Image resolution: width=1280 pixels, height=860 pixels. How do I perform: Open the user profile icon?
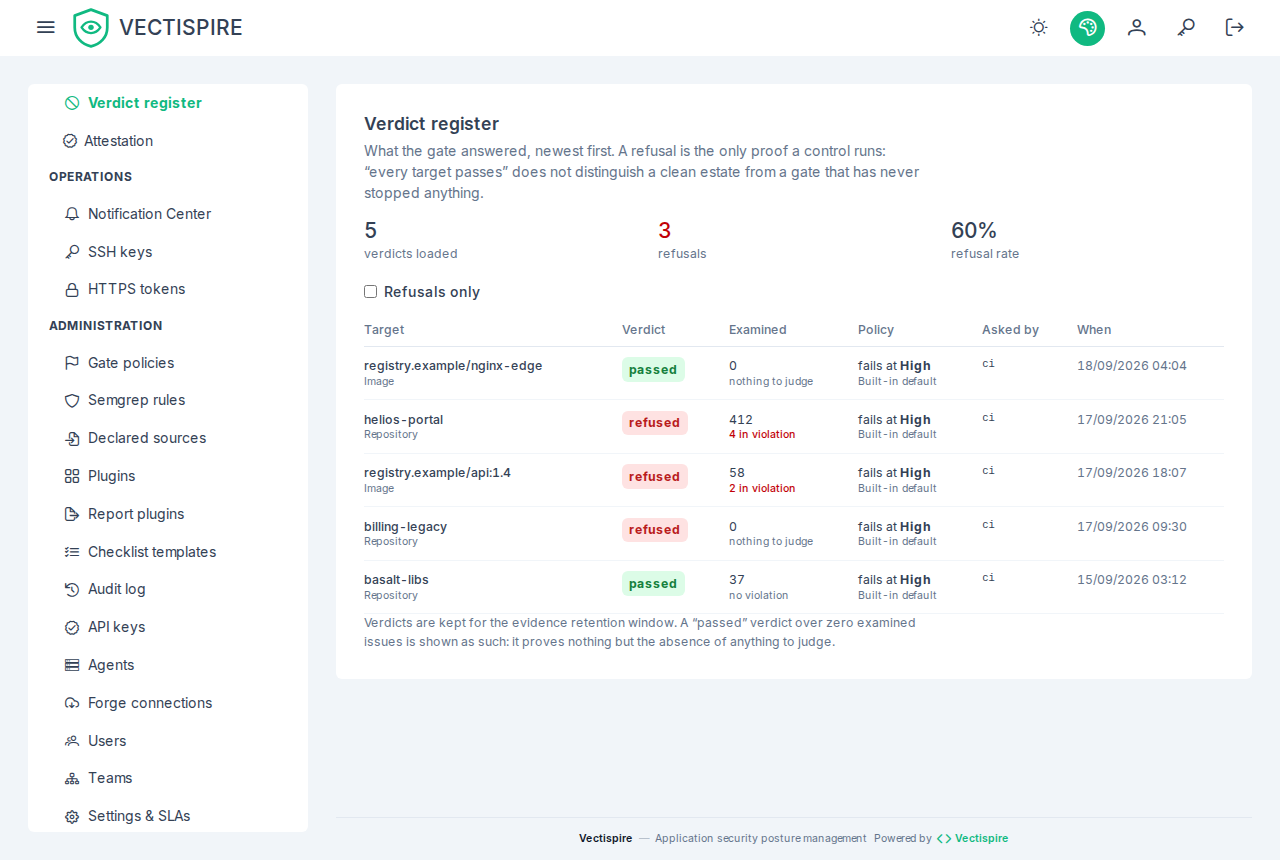[x=1137, y=27]
